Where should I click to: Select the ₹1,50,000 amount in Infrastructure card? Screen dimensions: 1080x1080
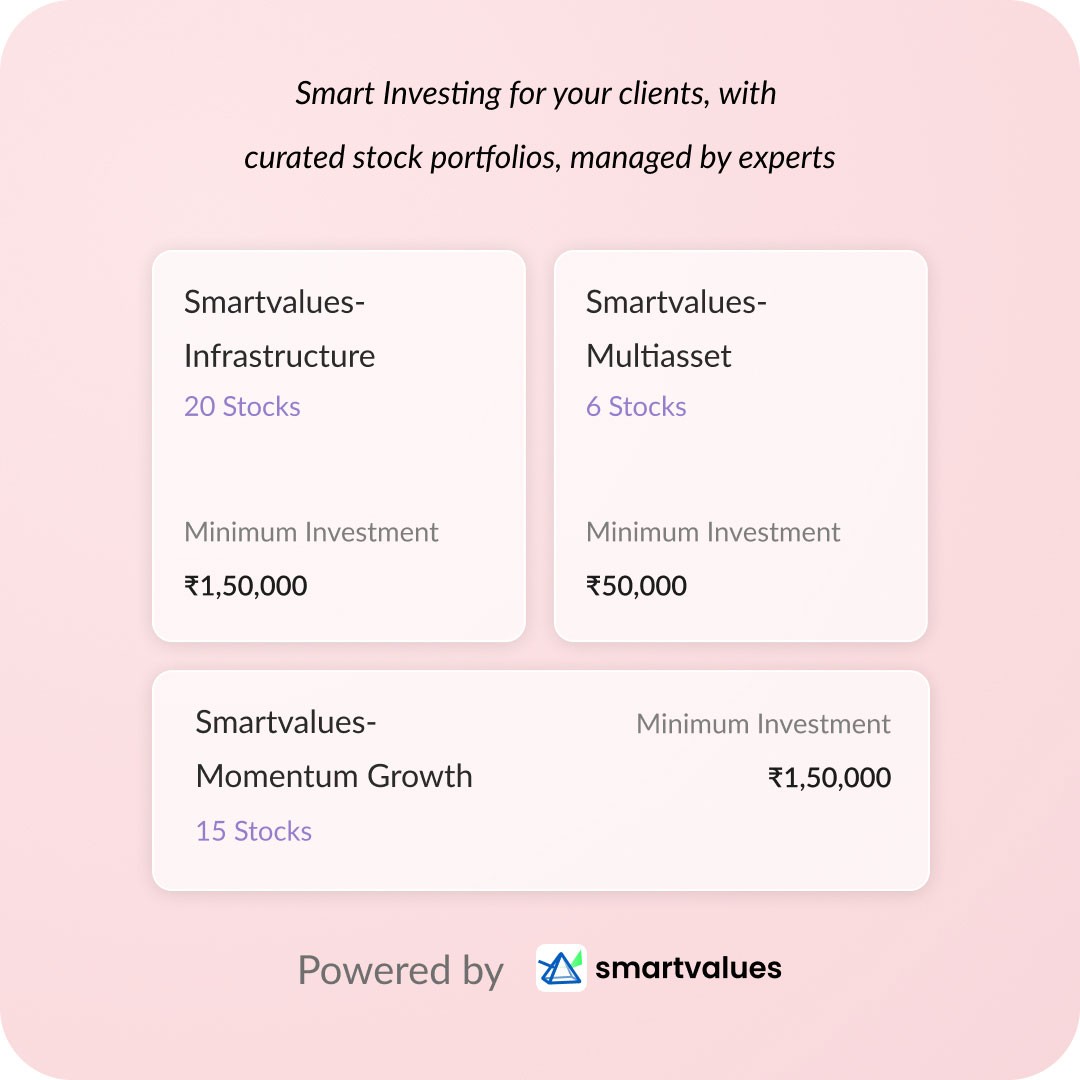[x=246, y=586]
